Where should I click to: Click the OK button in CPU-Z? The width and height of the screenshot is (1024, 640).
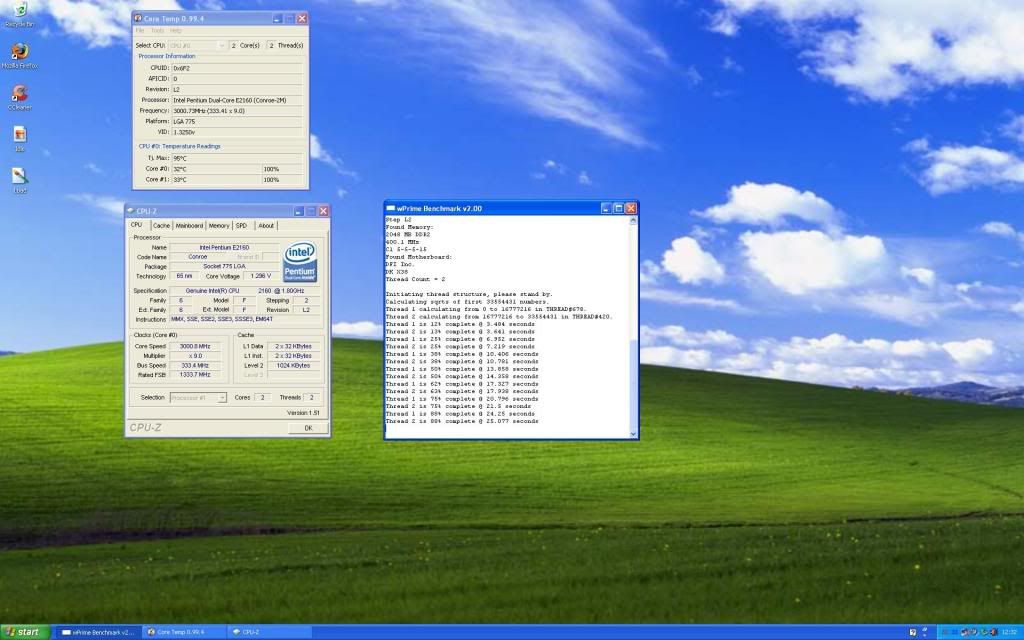308,428
